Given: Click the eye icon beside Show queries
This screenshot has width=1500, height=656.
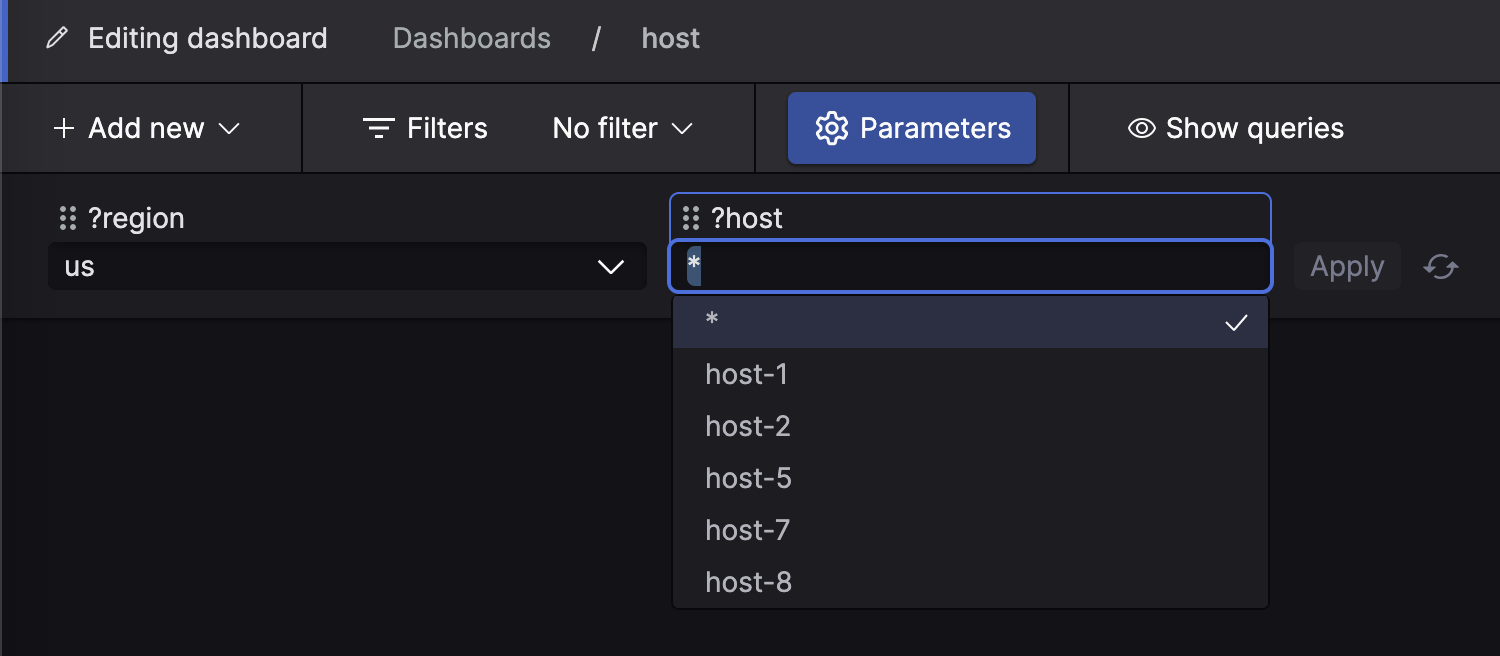Looking at the screenshot, I should 1140,128.
